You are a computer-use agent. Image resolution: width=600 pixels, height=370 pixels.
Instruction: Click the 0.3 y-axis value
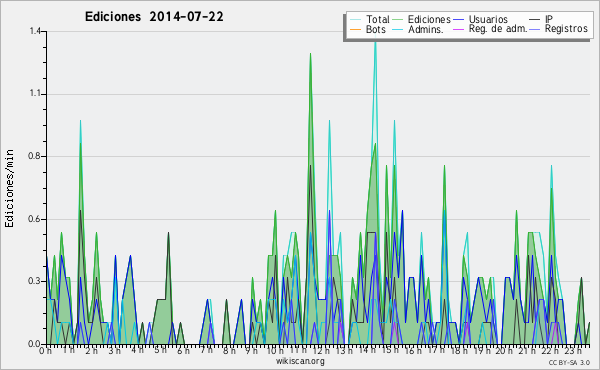coord(35,281)
